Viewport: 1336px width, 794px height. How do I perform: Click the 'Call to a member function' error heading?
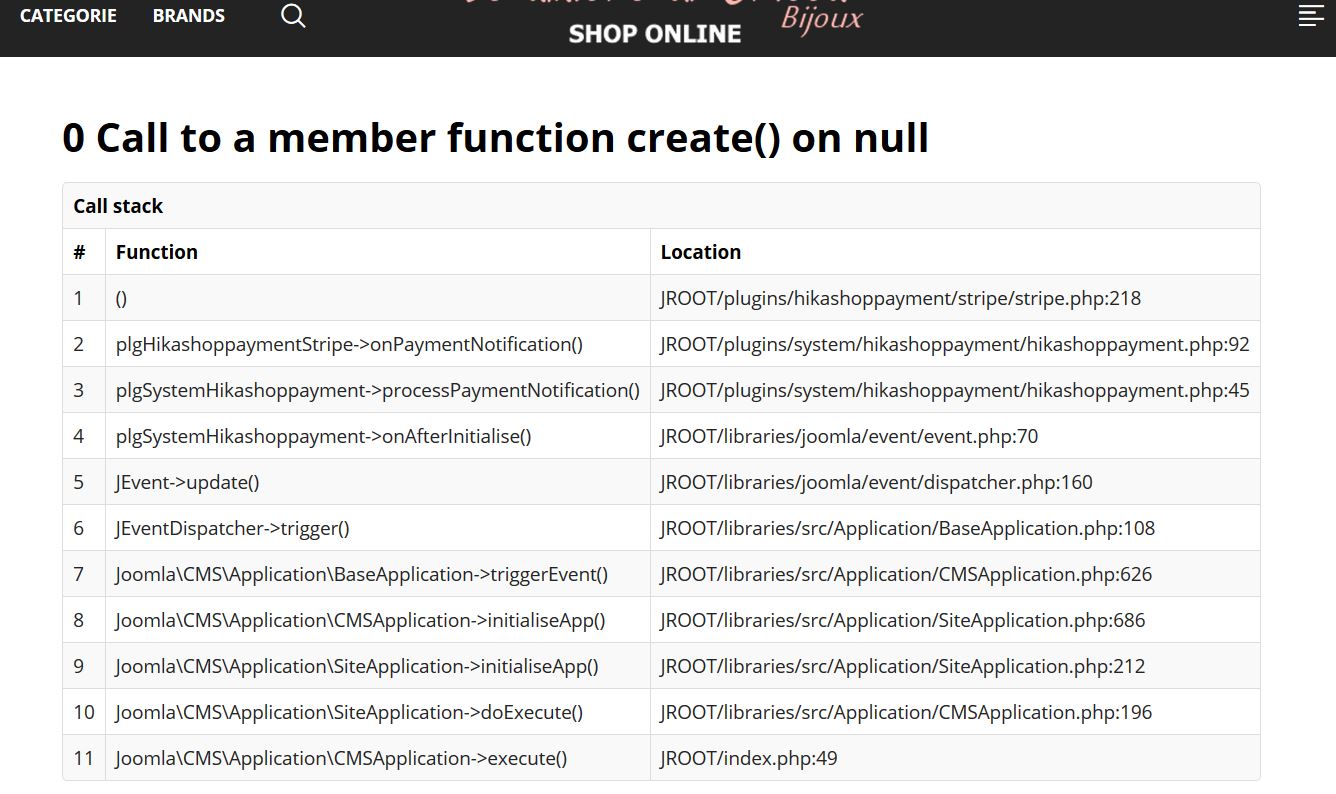[x=495, y=138]
